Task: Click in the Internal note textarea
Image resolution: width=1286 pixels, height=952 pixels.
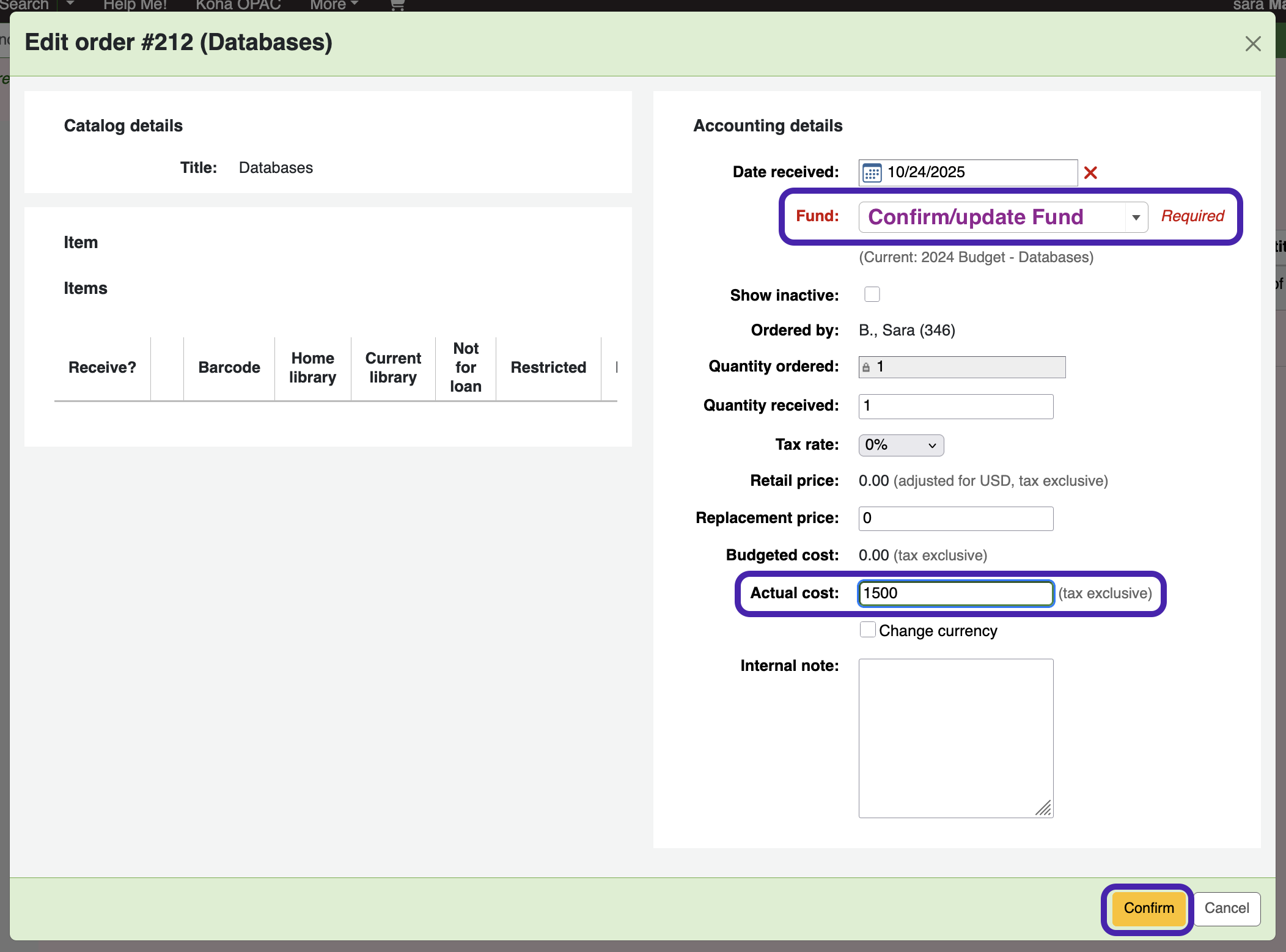Action: pyautogui.click(x=955, y=738)
